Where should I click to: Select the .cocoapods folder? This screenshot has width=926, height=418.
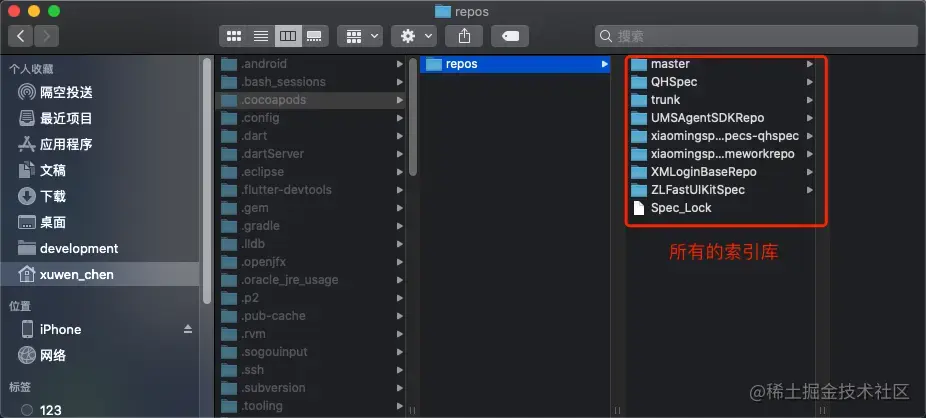(311, 100)
